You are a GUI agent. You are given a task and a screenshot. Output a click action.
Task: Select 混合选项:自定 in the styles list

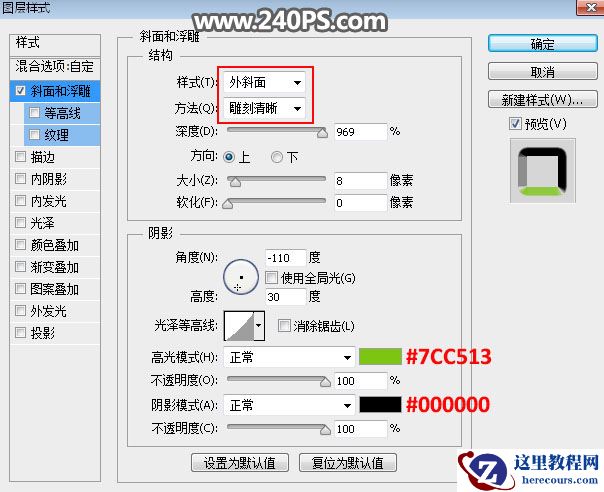(x=55, y=66)
